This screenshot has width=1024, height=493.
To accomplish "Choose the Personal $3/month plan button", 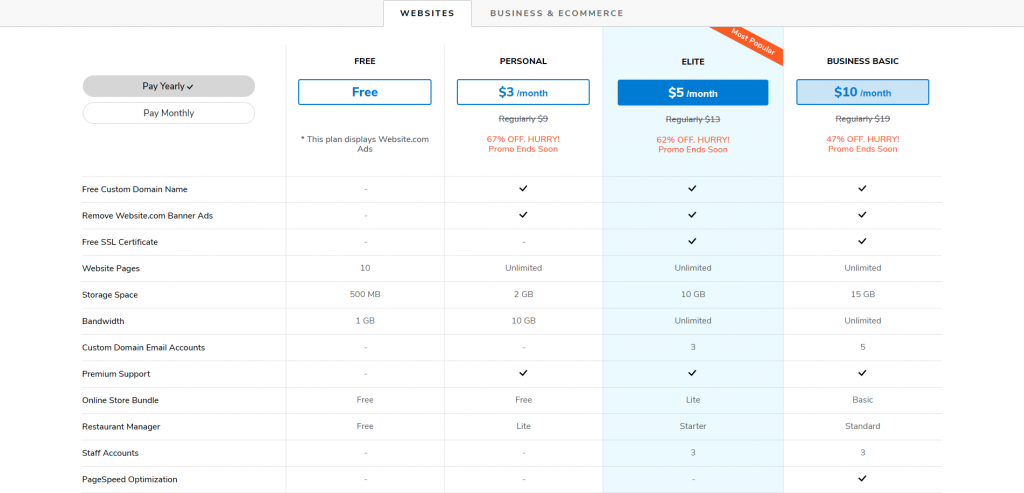I will click(x=523, y=92).
